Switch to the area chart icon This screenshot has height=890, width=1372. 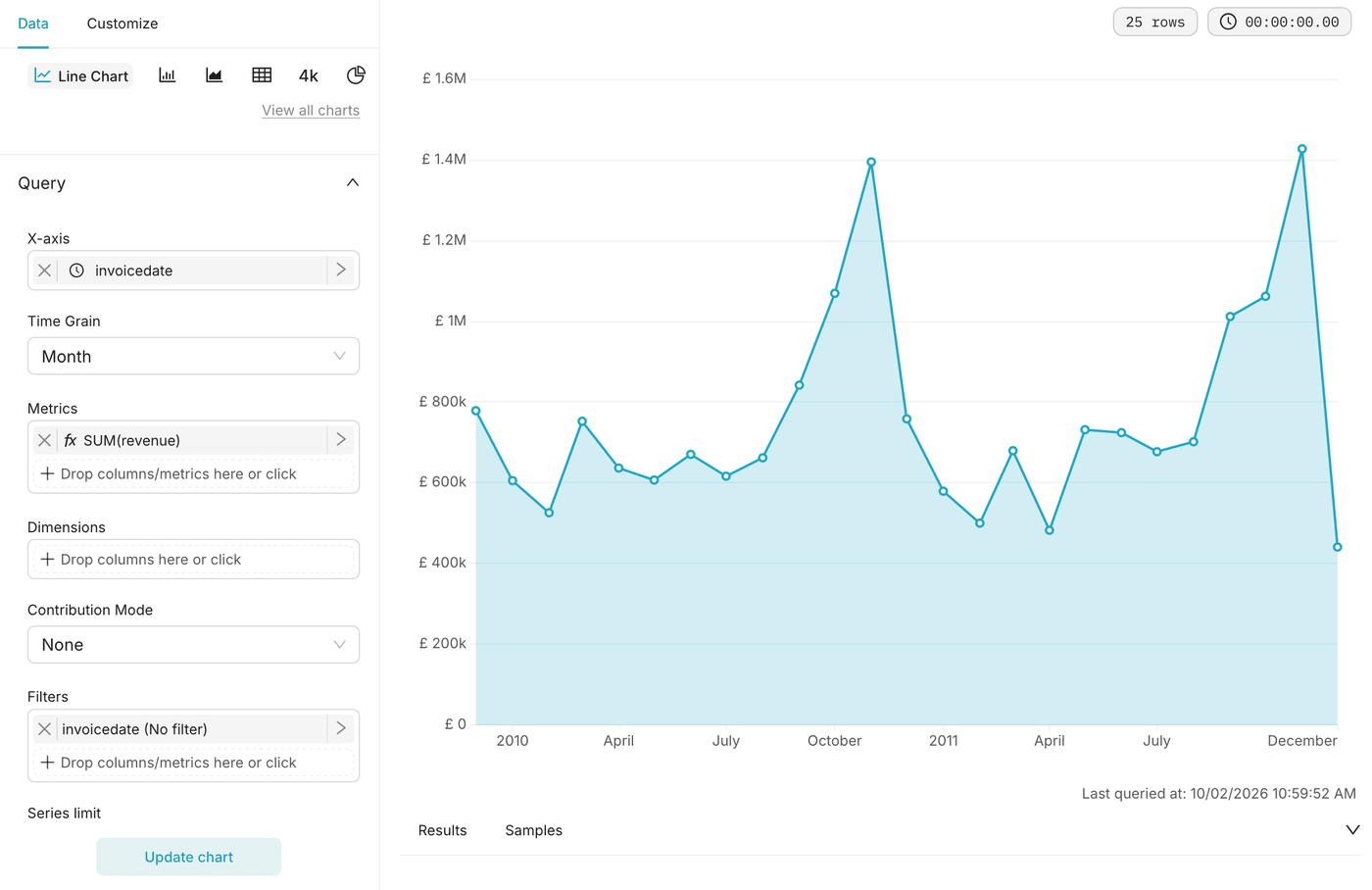tap(214, 75)
